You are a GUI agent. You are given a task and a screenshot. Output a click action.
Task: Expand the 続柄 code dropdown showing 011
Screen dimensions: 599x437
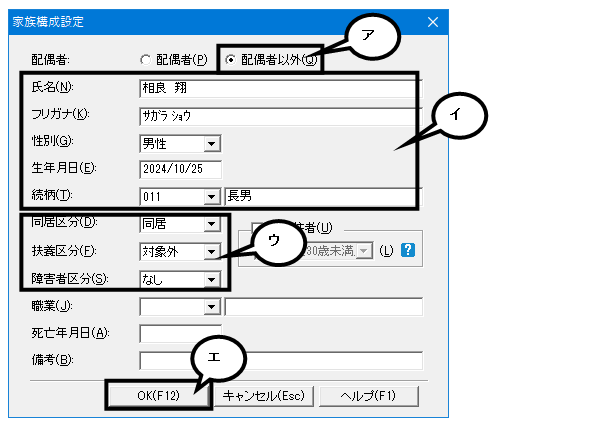coord(211,197)
